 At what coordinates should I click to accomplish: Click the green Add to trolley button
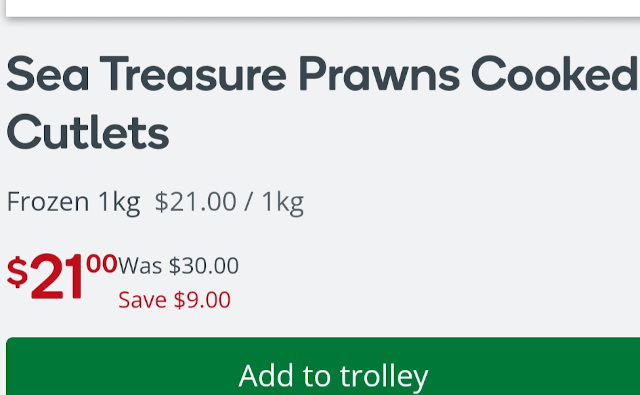(323, 366)
